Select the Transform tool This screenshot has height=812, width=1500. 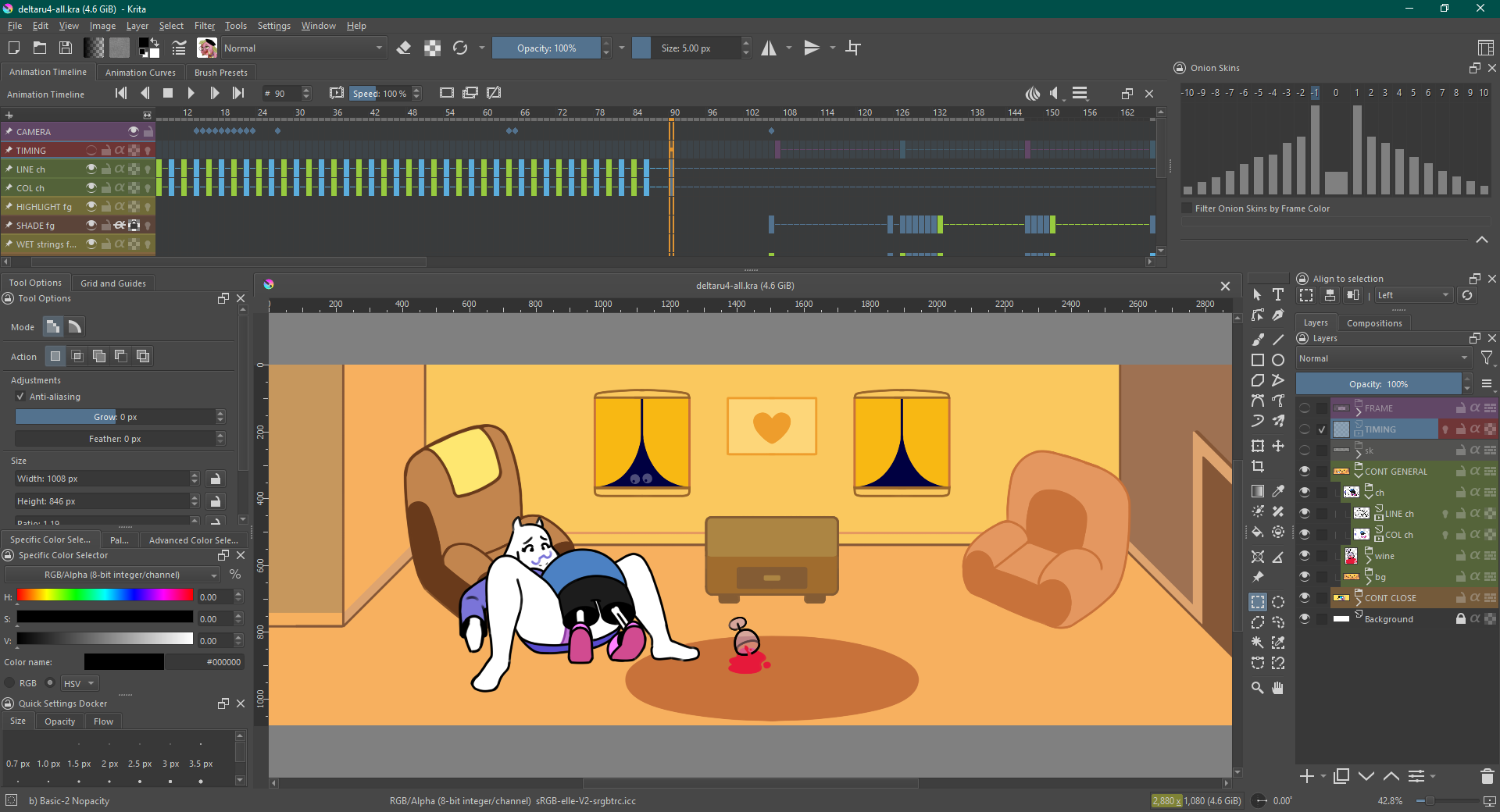pyautogui.click(x=1258, y=446)
